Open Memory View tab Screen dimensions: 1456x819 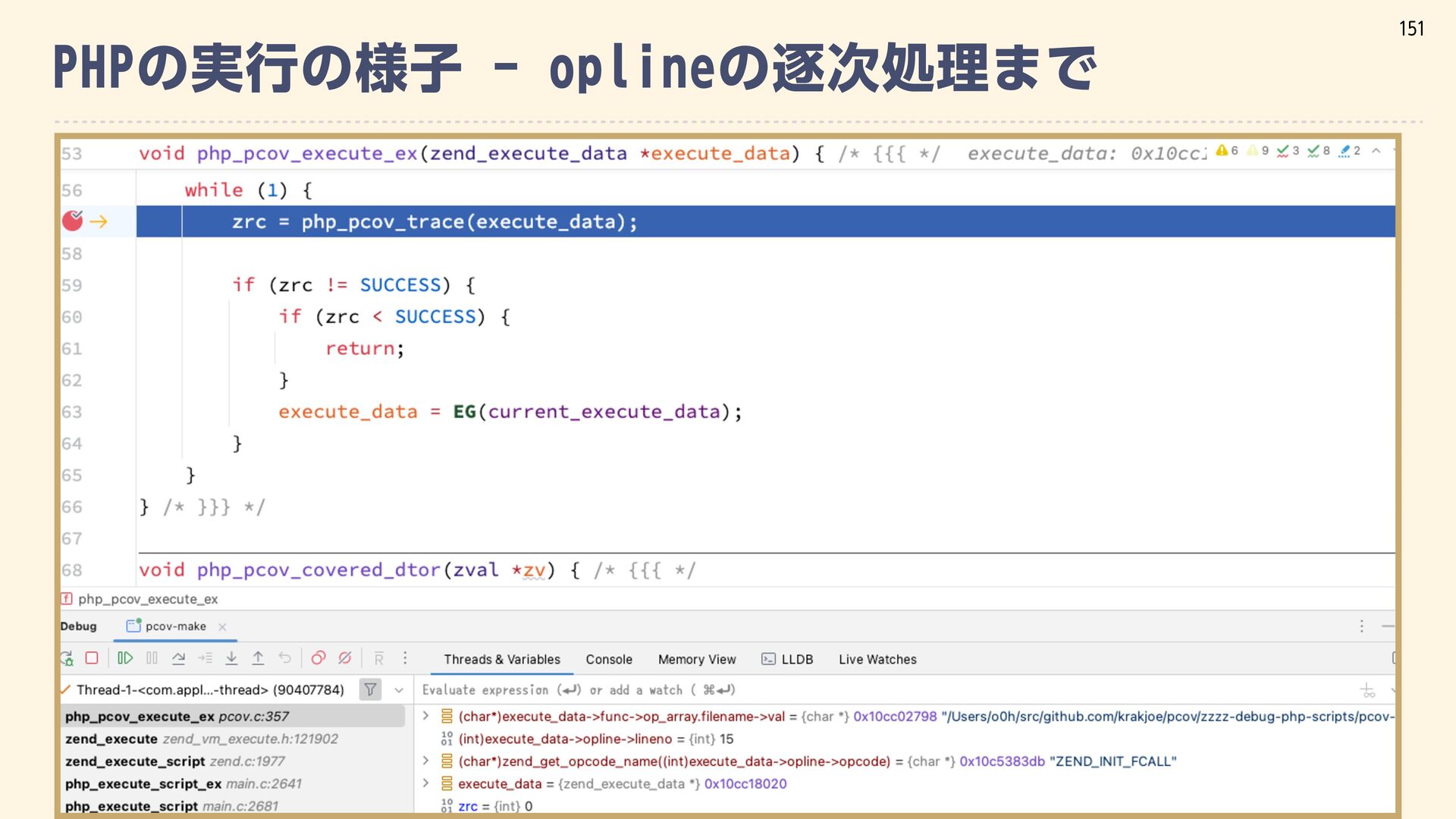click(696, 659)
